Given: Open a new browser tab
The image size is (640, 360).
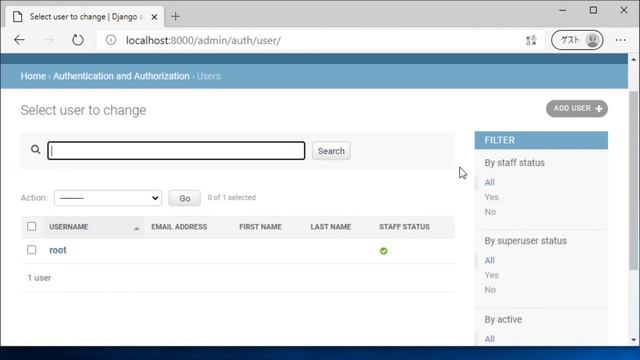Looking at the screenshot, I should coord(176,17).
